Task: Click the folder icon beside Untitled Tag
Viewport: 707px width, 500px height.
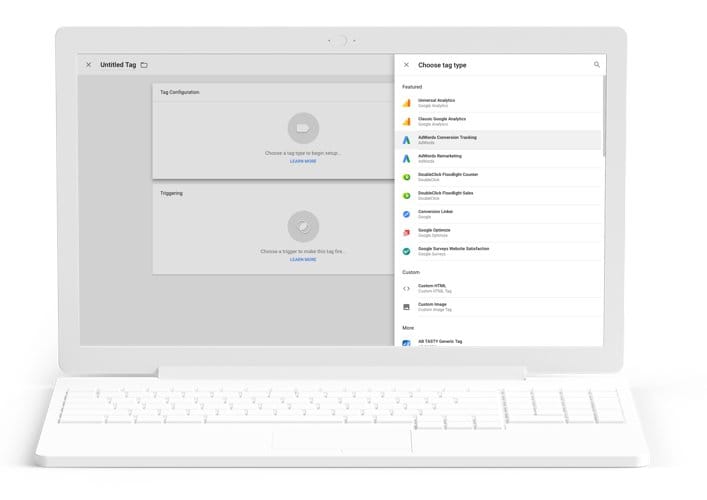Action: pyautogui.click(x=144, y=65)
